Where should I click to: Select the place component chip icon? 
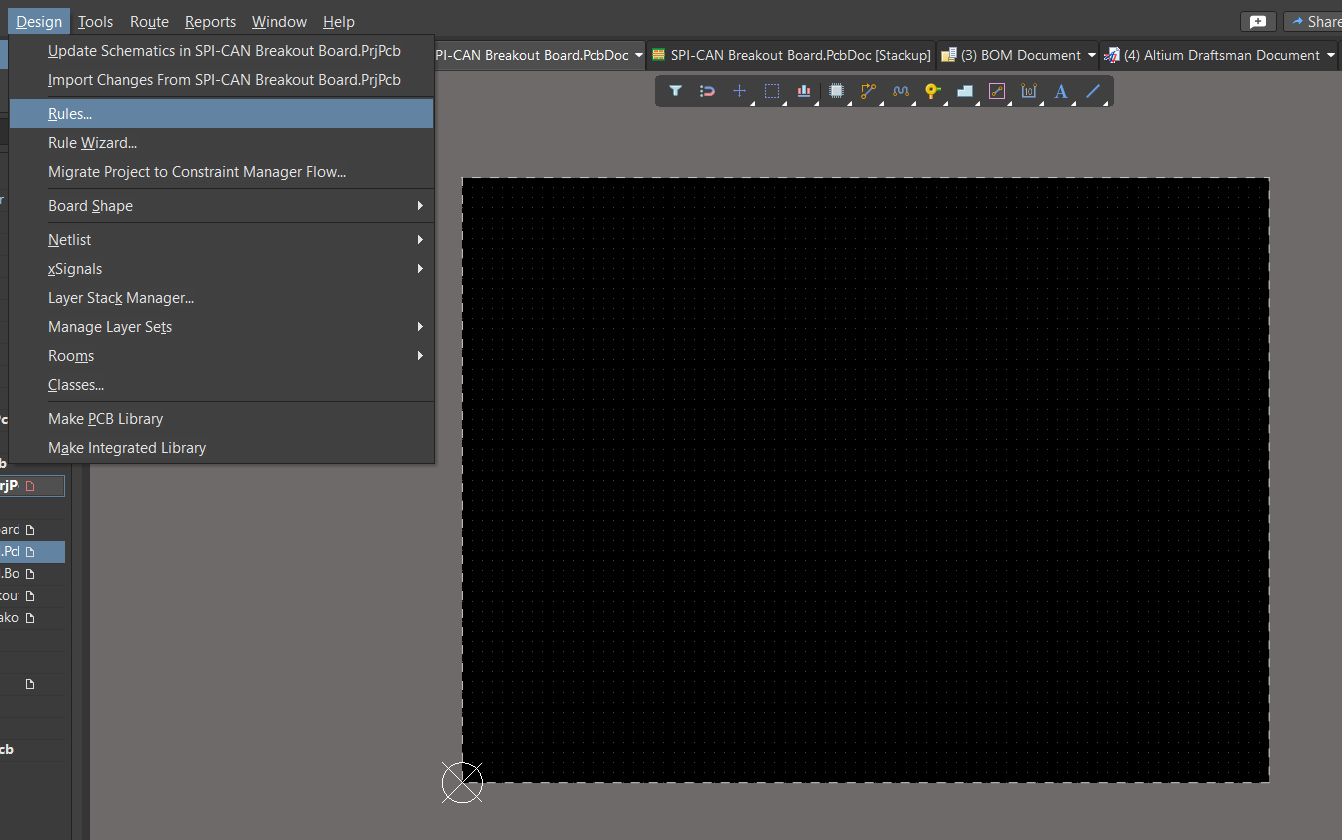pos(836,91)
